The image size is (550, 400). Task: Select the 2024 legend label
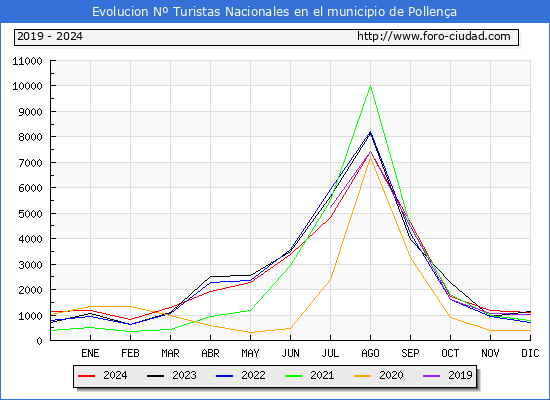(115, 375)
